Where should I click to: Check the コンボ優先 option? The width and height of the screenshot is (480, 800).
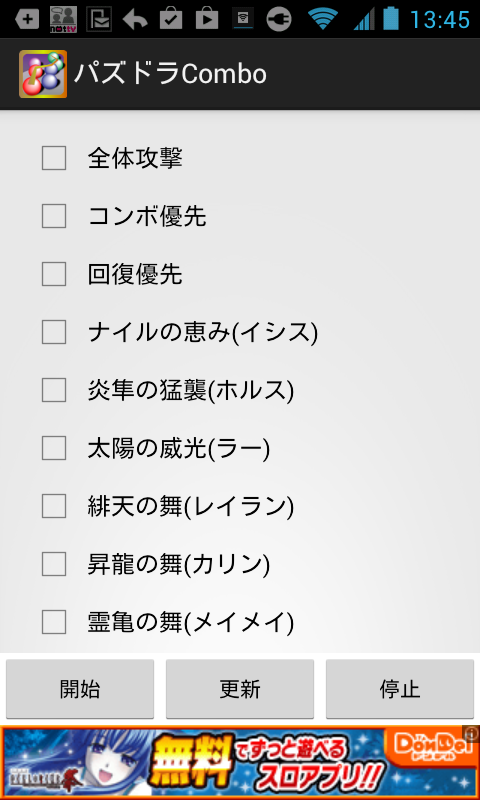54,216
